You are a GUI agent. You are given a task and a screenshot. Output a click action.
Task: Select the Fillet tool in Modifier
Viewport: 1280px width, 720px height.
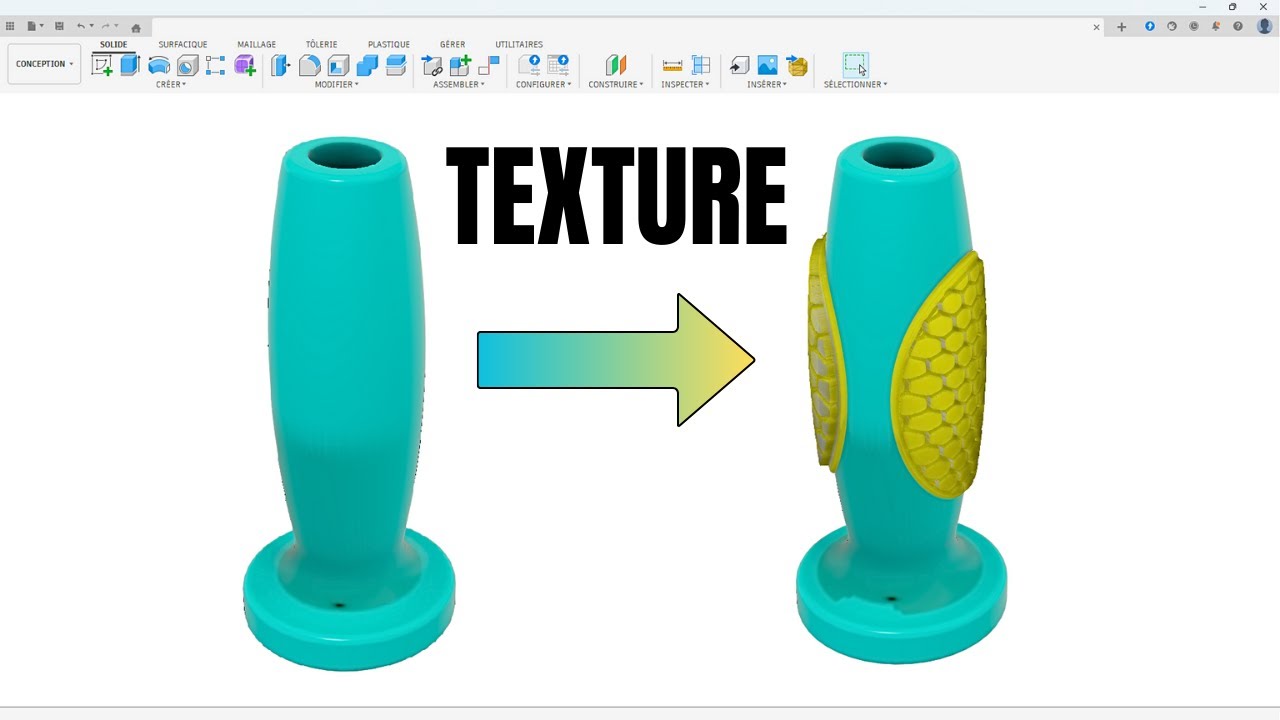[x=310, y=66]
